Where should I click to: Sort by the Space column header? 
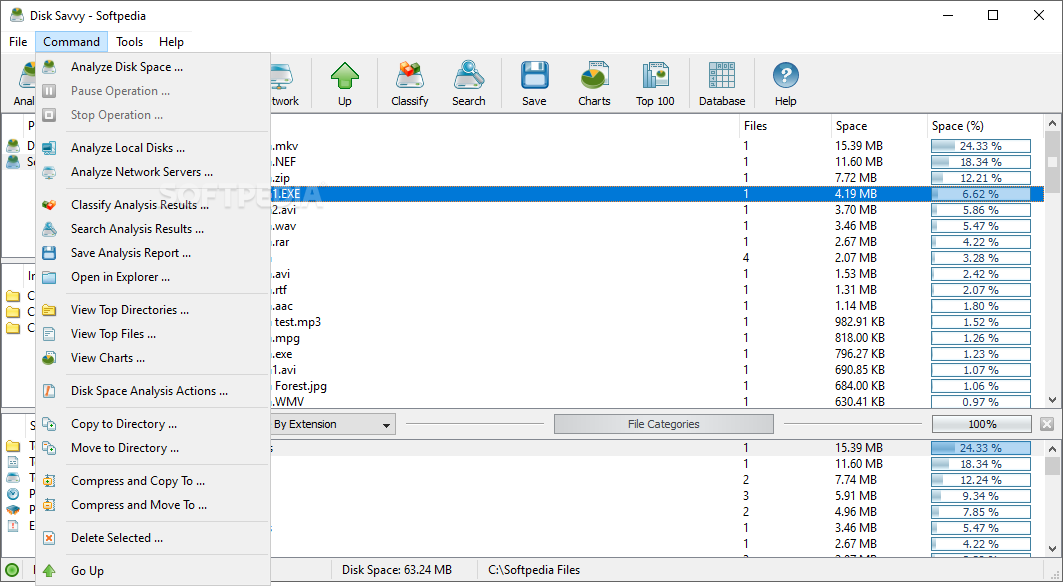point(878,126)
